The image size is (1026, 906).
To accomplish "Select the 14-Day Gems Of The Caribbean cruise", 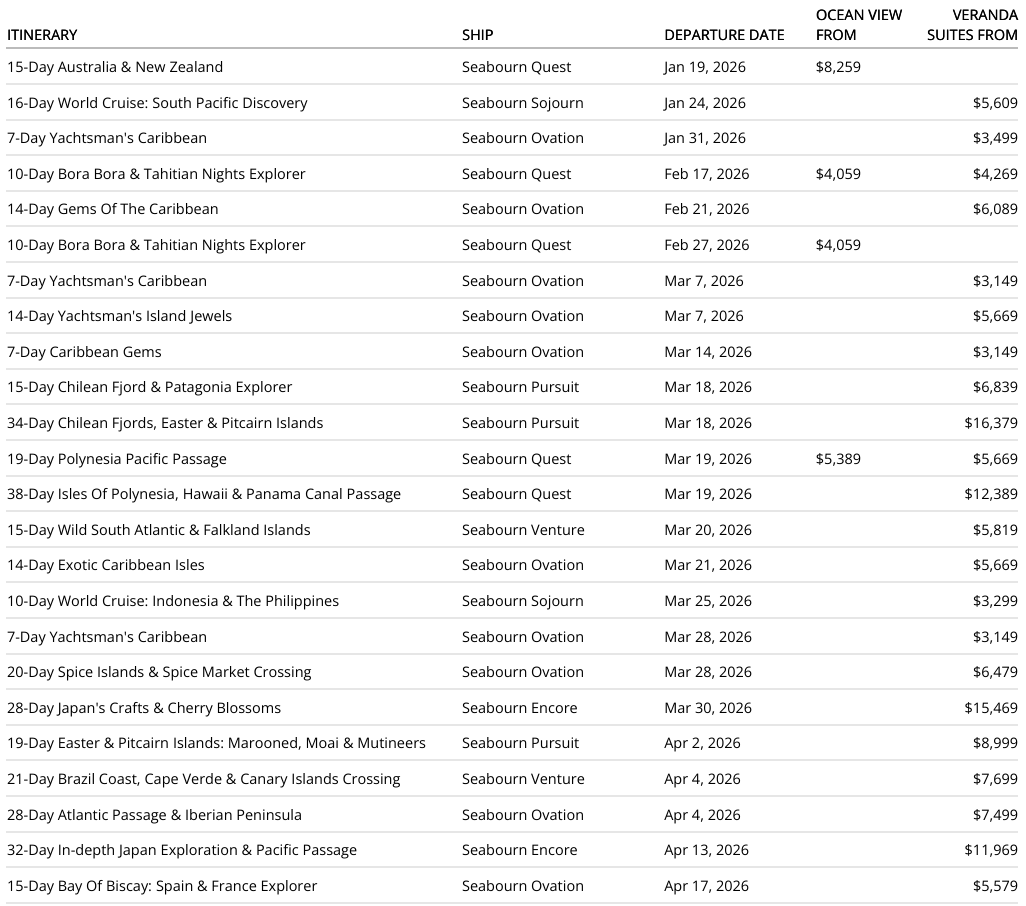I will [112, 209].
